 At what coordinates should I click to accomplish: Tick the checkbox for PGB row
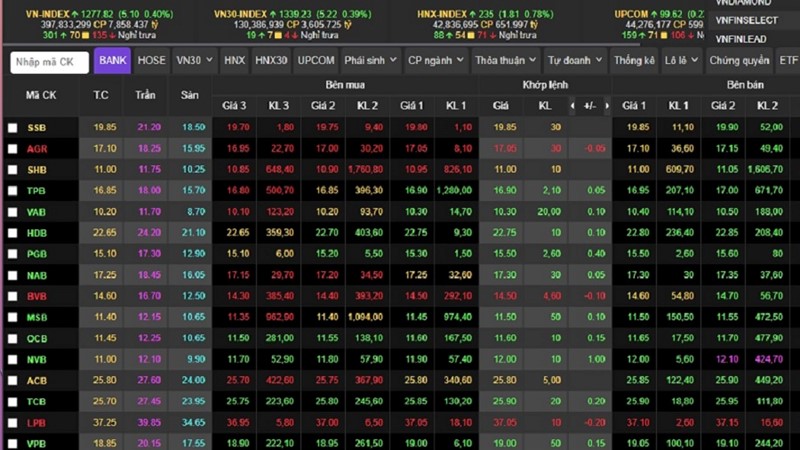tap(13, 254)
